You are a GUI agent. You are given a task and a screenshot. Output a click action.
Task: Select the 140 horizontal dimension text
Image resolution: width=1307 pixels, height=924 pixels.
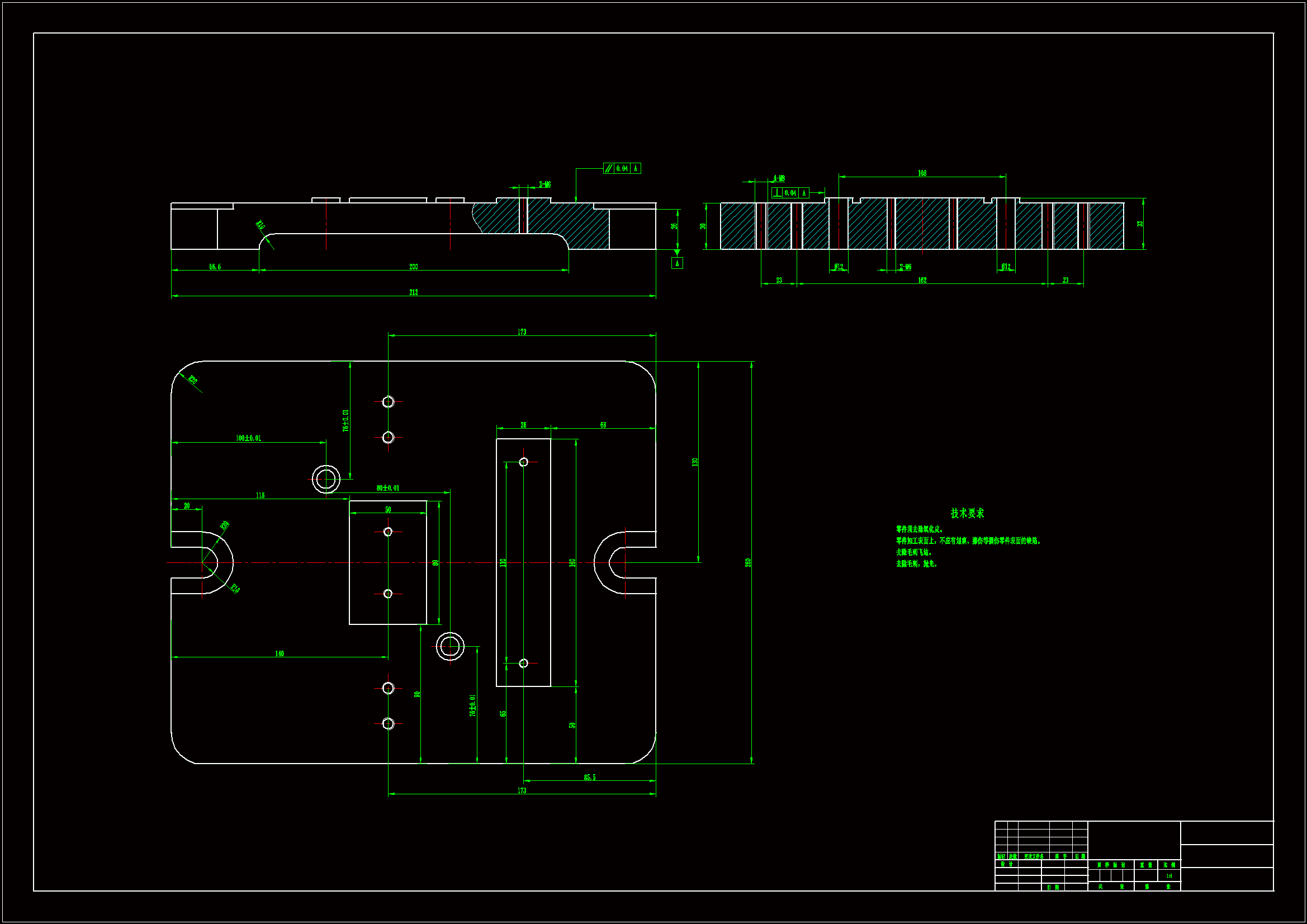[x=279, y=653]
